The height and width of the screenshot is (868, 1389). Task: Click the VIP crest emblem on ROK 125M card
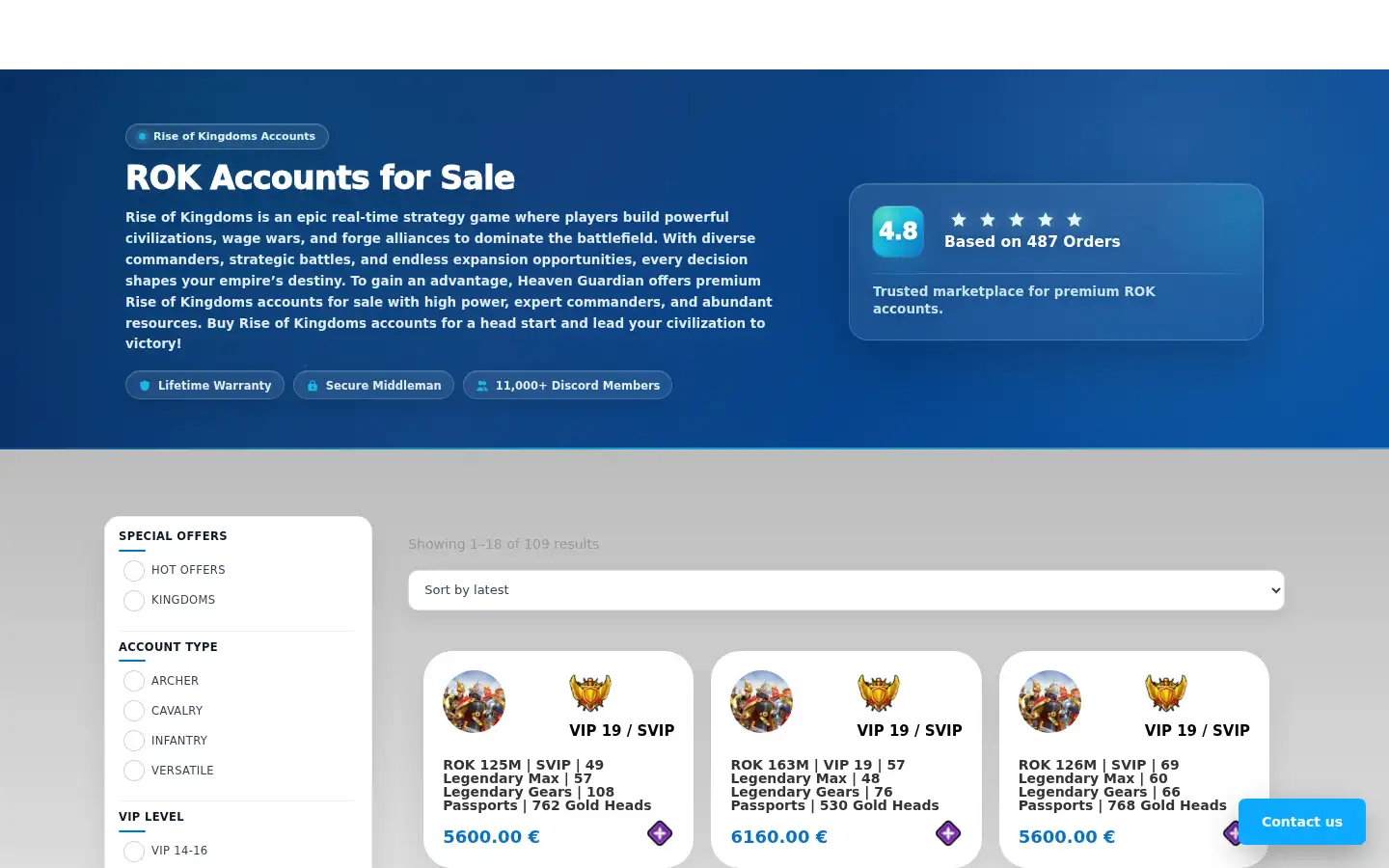click(590, 692)
